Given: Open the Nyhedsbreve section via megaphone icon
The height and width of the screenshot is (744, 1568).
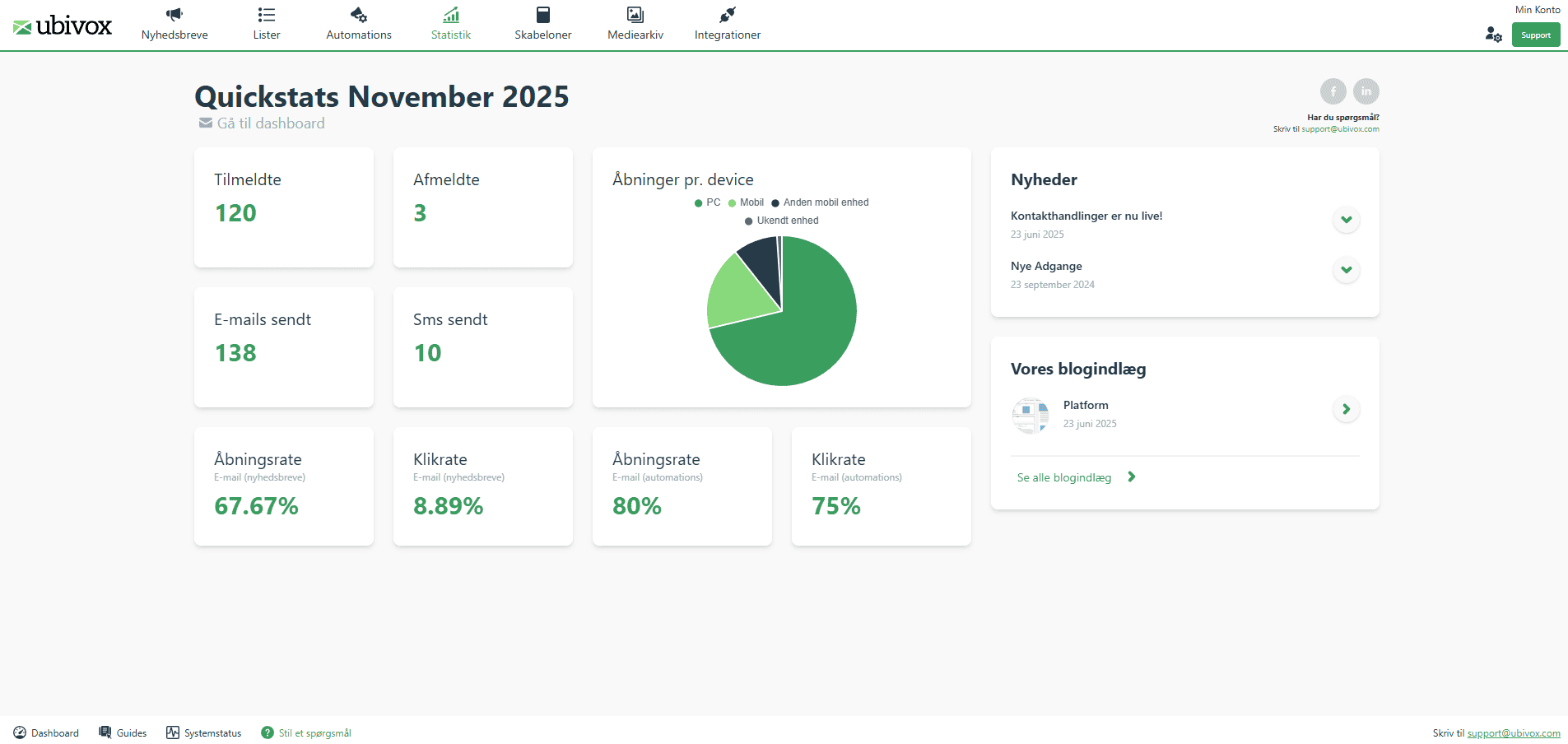Looking at the screenshot, I should point(174,14).
